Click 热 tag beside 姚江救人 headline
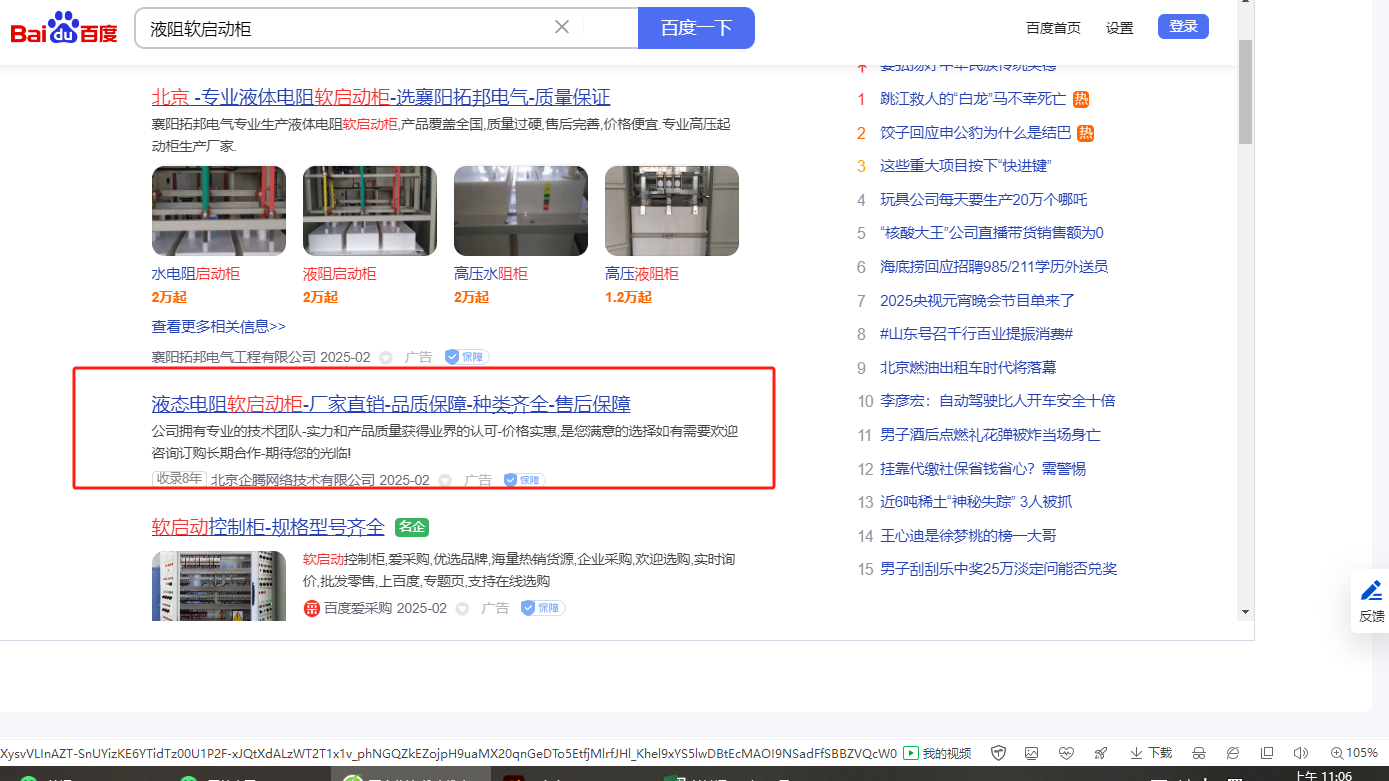The height and width of the screenshot is (781, 1389). pos(1081,99)
